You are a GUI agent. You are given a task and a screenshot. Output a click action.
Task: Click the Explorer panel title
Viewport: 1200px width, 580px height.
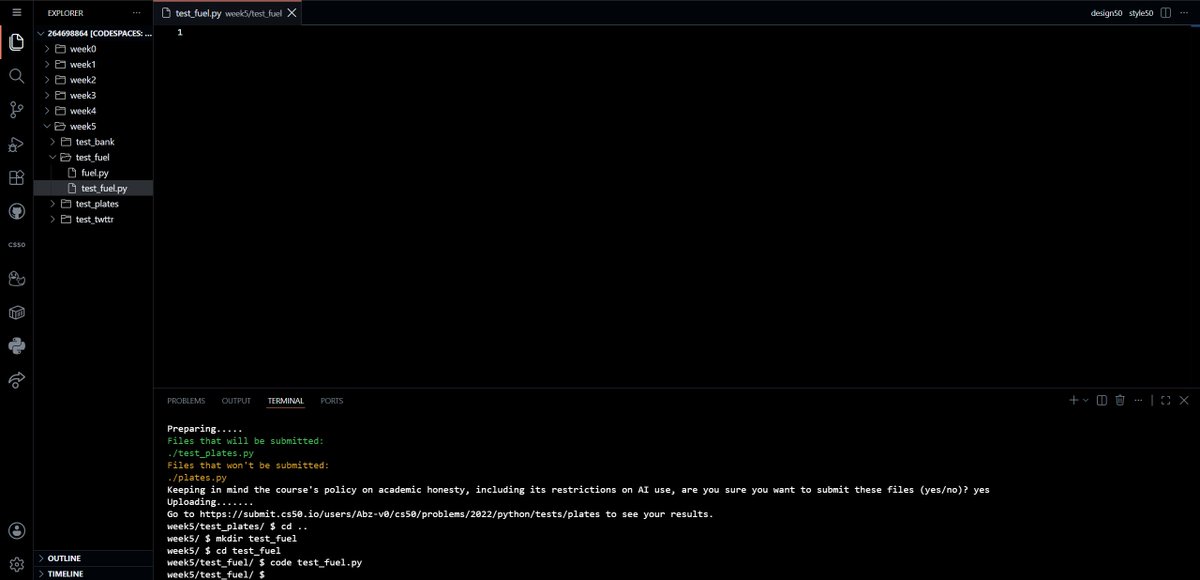point(66,13)
